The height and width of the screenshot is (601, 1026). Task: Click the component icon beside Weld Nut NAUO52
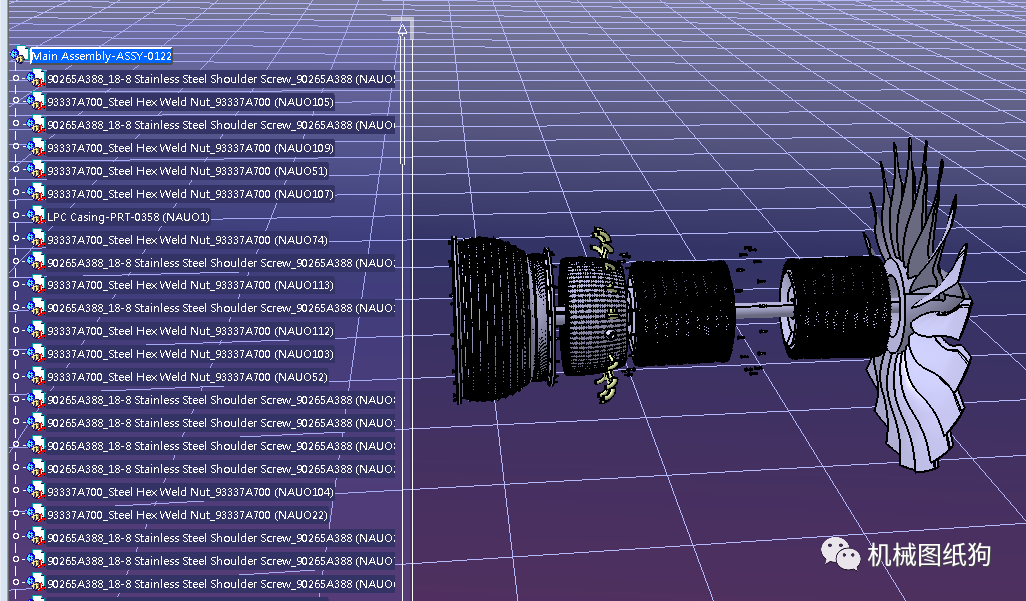(x=35, y=376)
